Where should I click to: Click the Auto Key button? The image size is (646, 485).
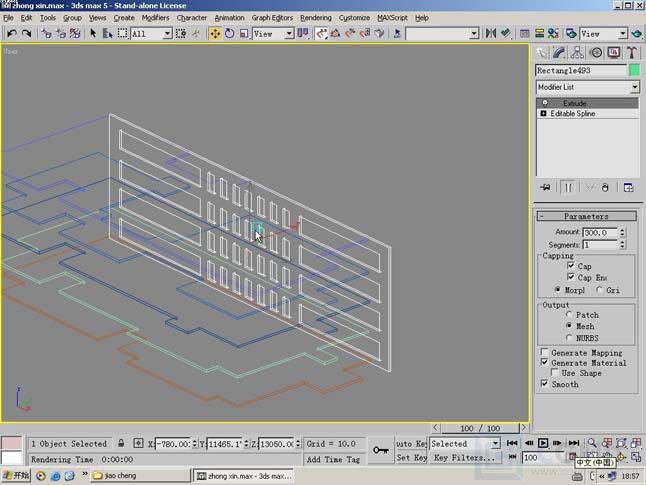[411, 443]
